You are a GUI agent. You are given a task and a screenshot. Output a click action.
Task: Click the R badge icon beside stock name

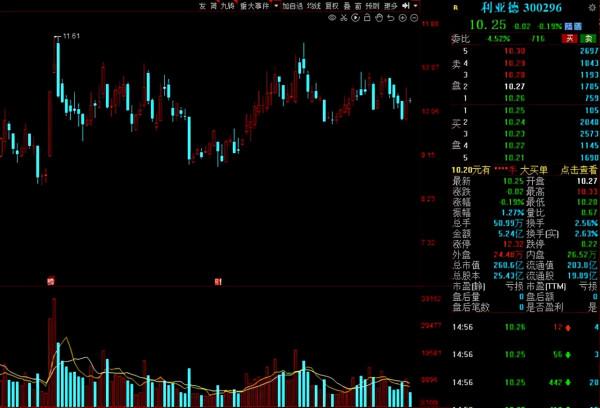pos(455,7)
